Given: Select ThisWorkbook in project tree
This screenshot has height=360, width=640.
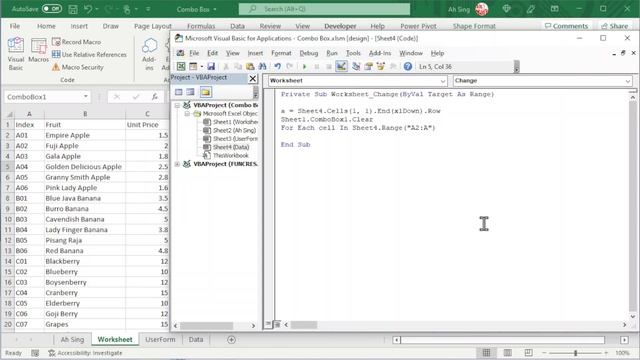Looking at the screenshot, I should [x=226, y=156].
